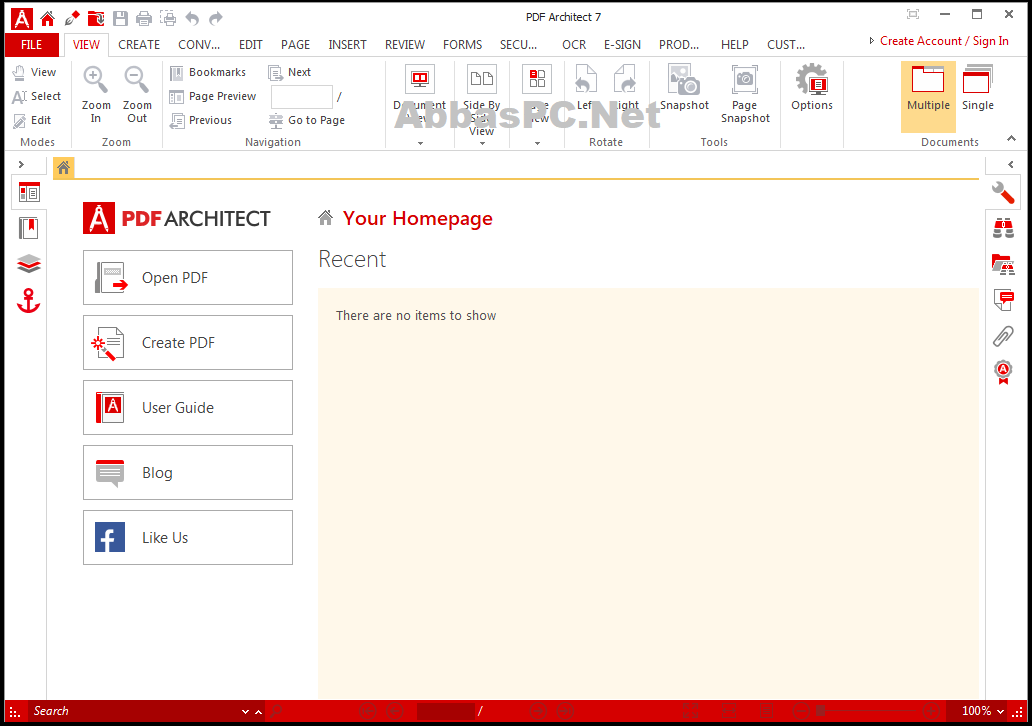The image size is (1032, 726).
Task: Expand the left side panel arrow
Action: coord(21,165)
